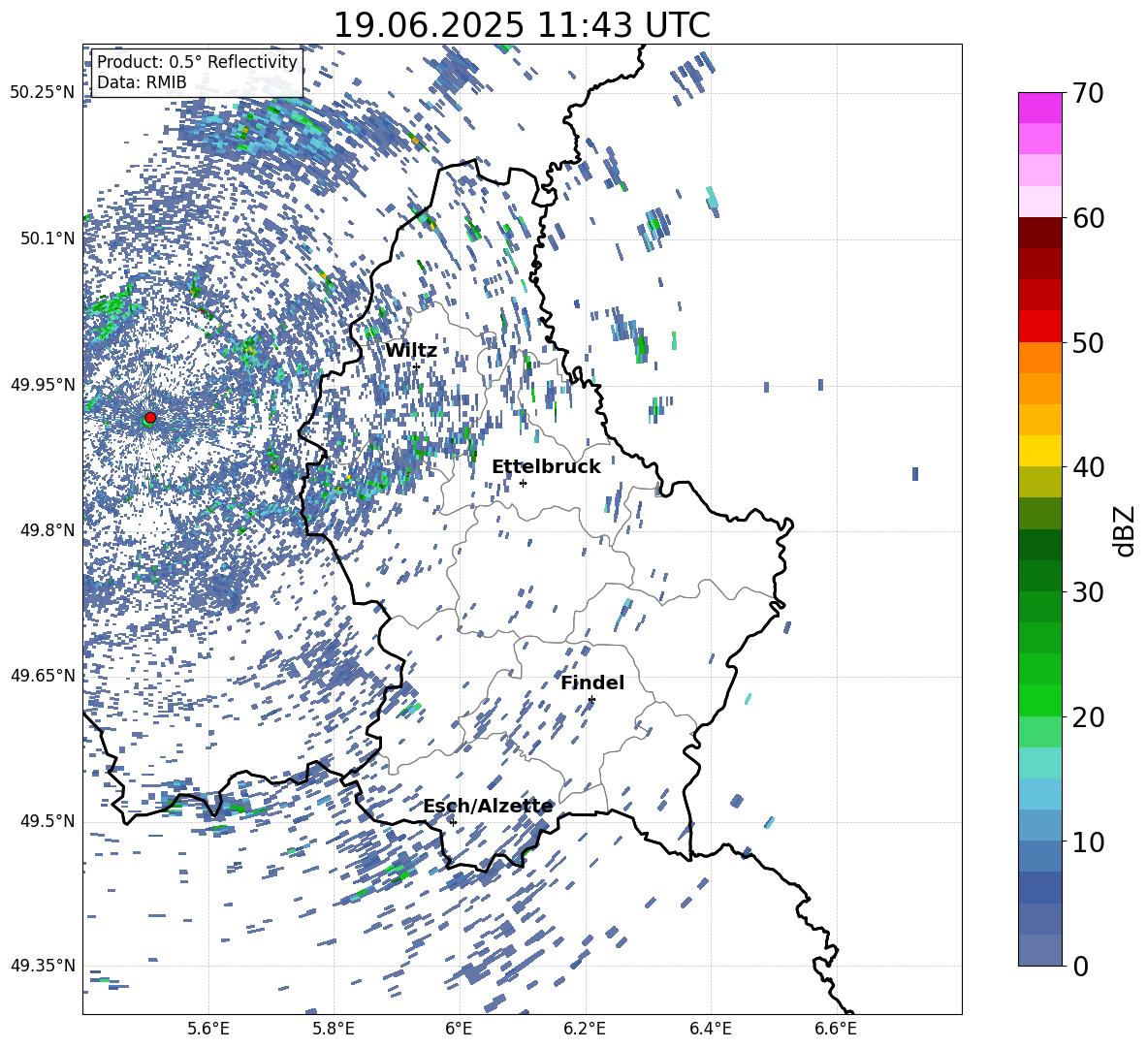The width and height of the screenshot is (1148, 1048).
Task: Click the dBZ colorbar axis label
Action: (x=1126, y=530)
